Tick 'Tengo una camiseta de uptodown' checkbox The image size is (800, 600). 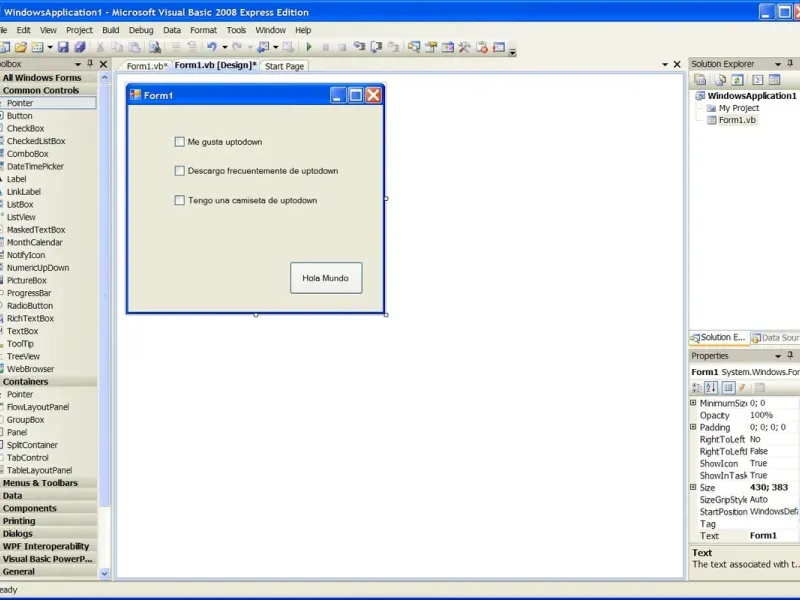coord(180,201)
